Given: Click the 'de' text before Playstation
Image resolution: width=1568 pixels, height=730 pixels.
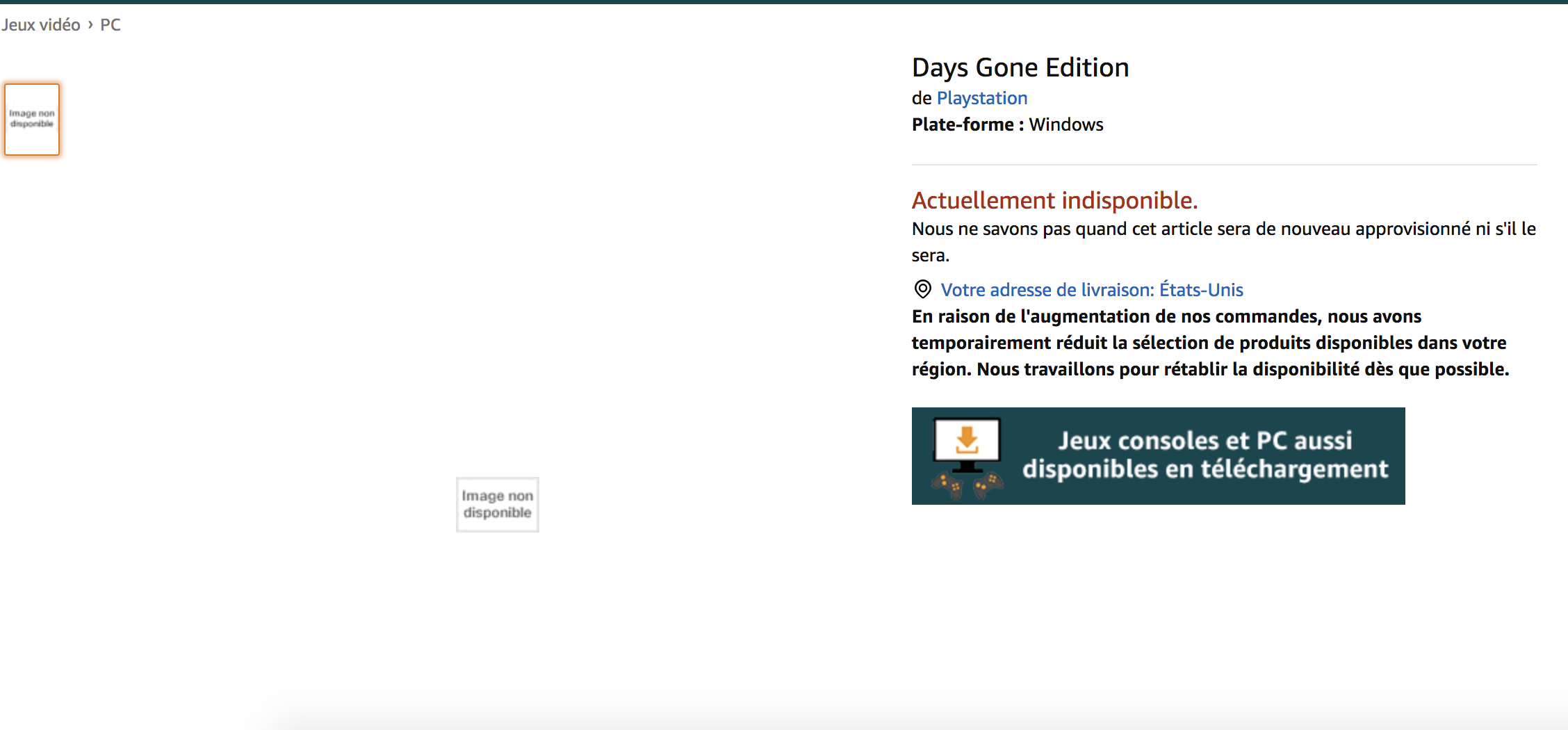Looking at the screenshot, I should coord(921,98).
